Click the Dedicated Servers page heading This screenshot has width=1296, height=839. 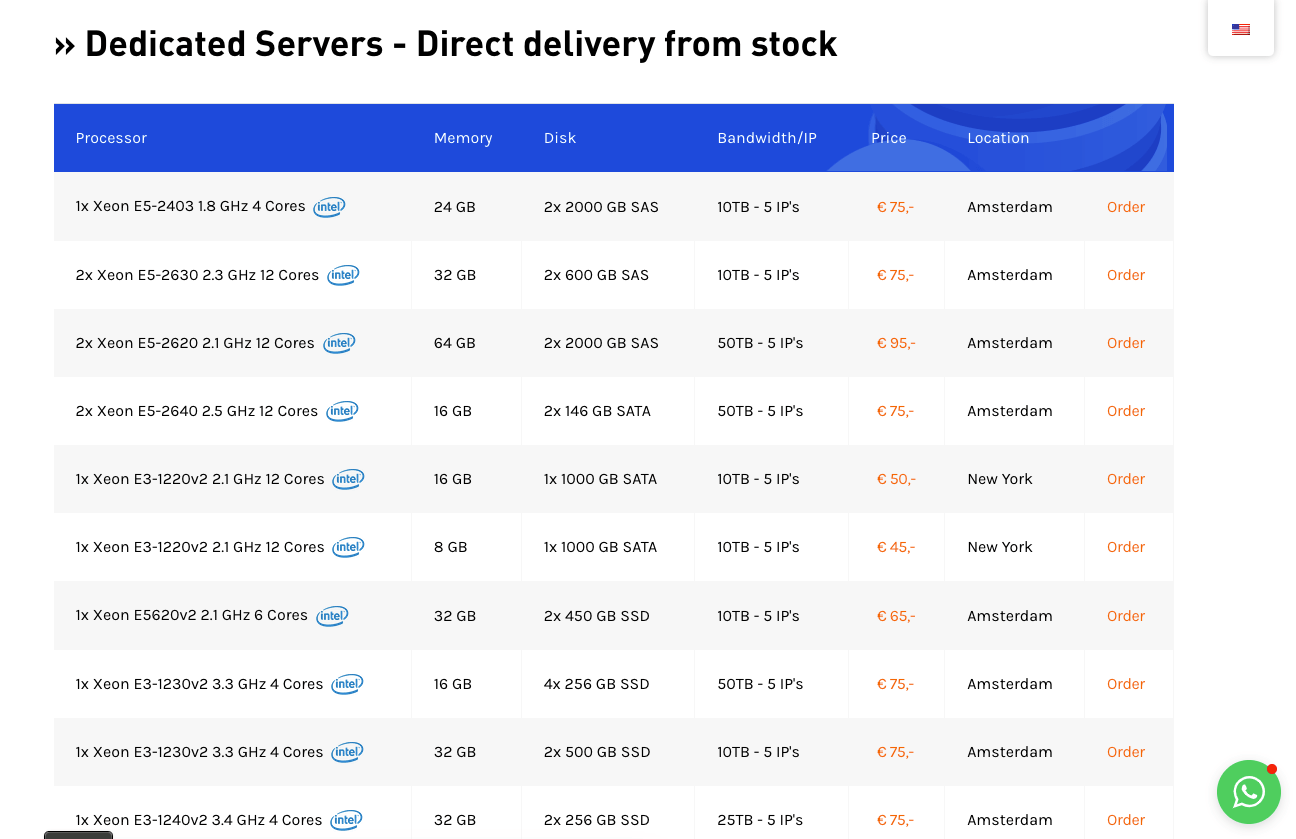click(446, 44)
